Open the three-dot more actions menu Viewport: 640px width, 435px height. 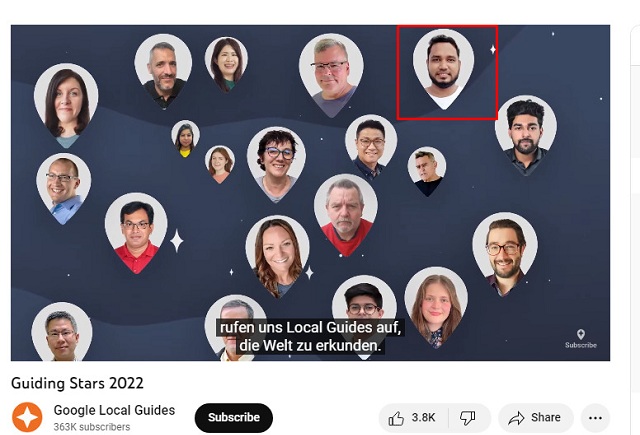[x=595, y=418]
